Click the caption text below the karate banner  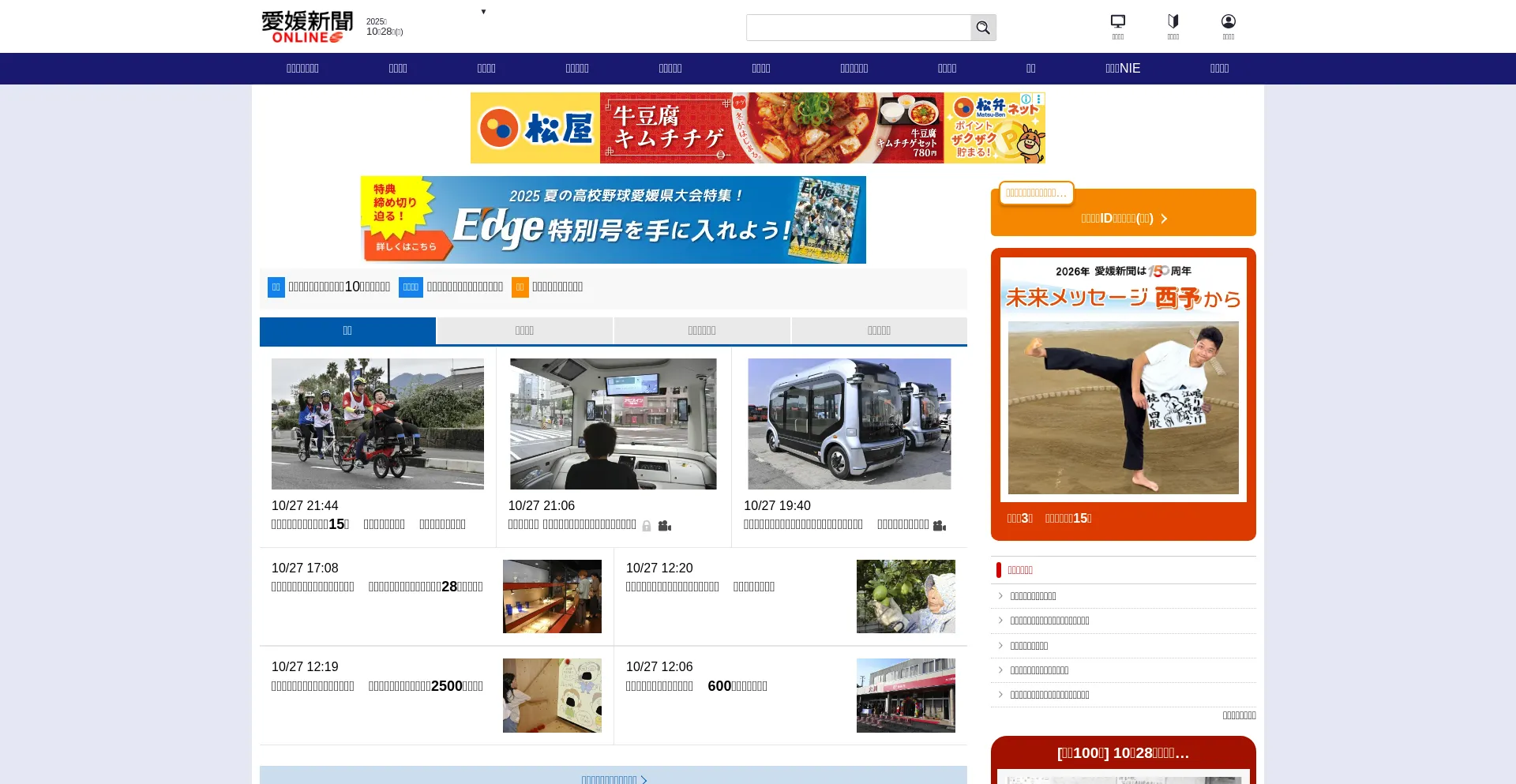pyautogui.click(x=1049, y=519)
